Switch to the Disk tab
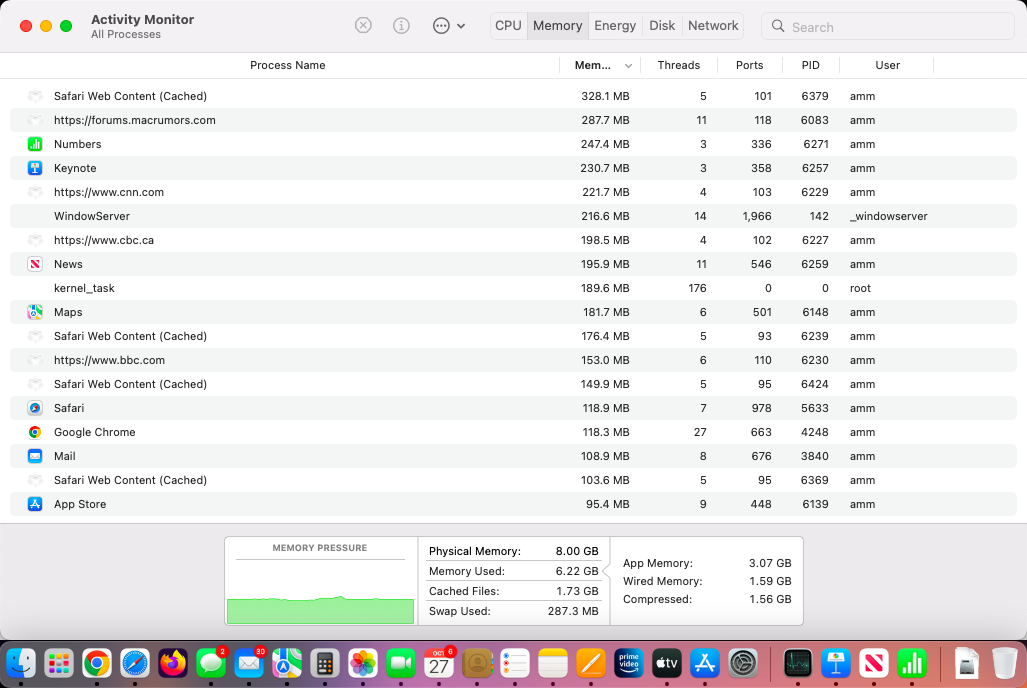This screenshot has width=1027, height=688. click(x=662, y=26)
